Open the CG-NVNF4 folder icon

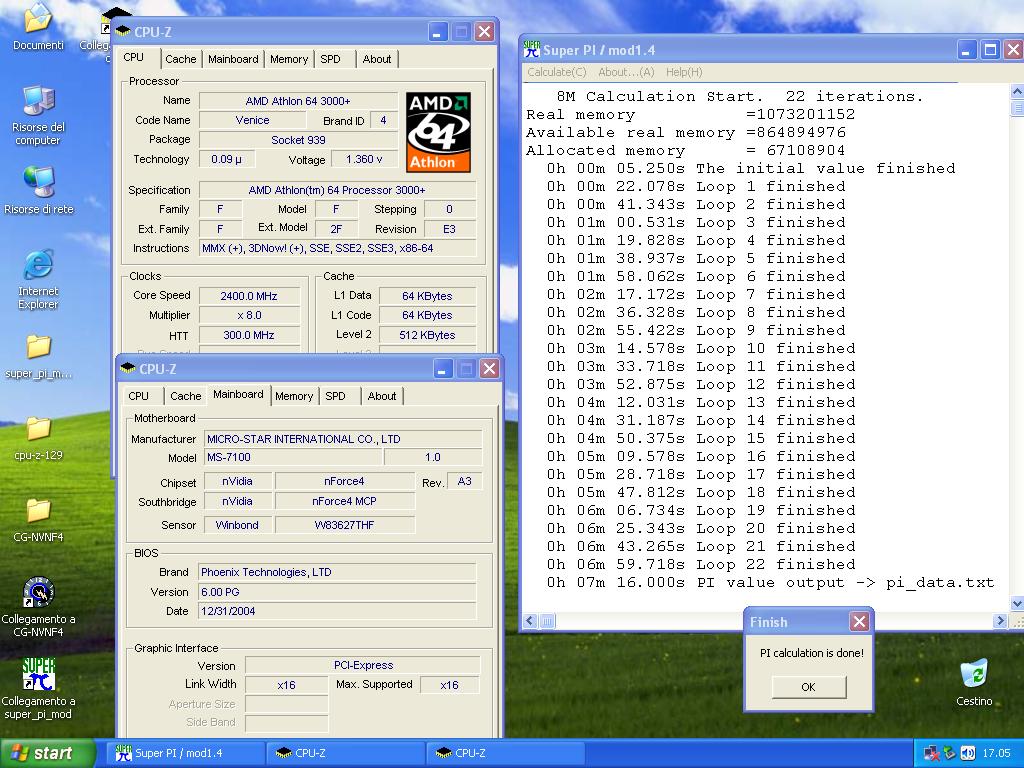click(x=38, y=511)
